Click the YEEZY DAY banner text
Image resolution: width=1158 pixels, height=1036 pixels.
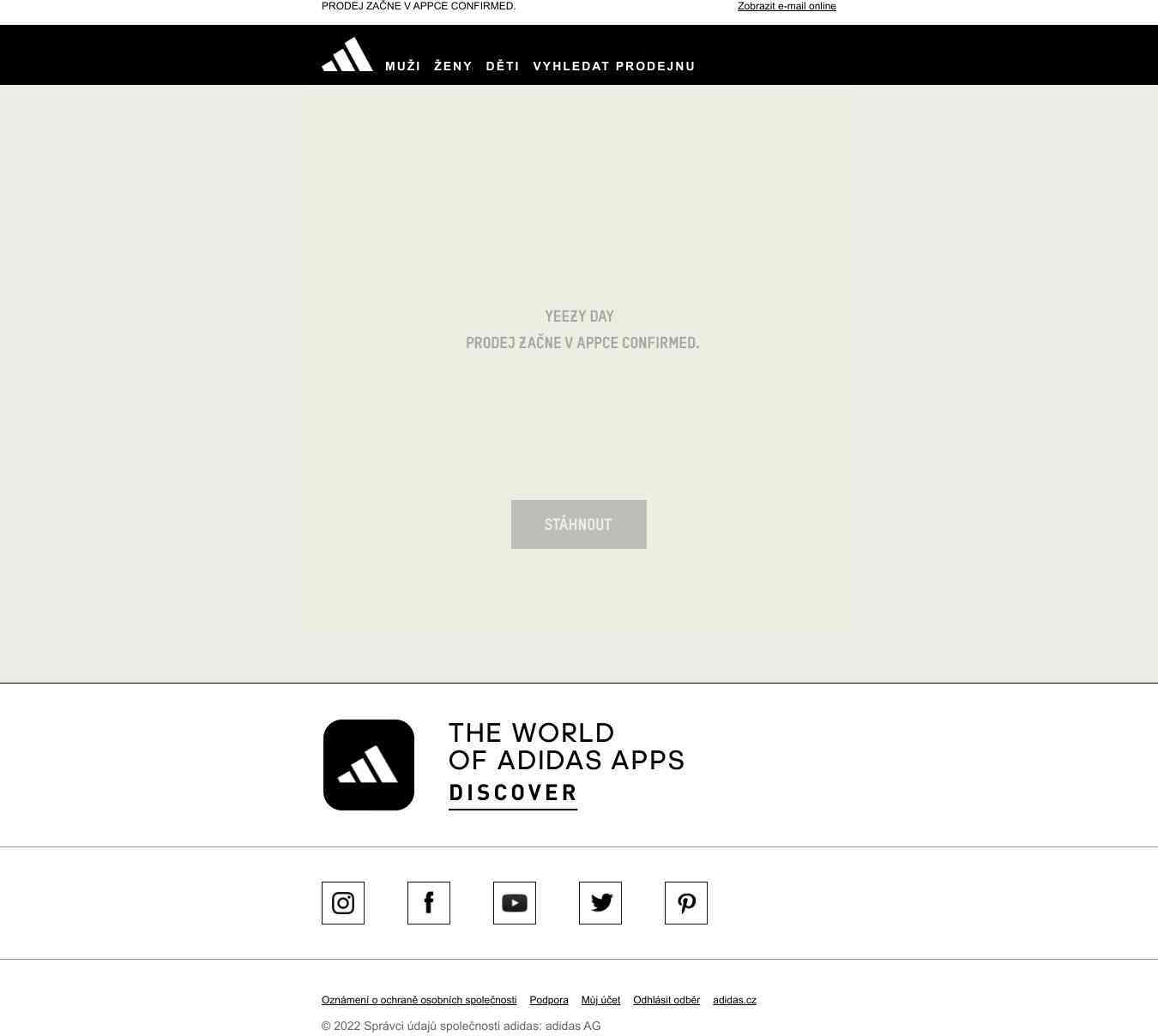click(x=579, y=316)
